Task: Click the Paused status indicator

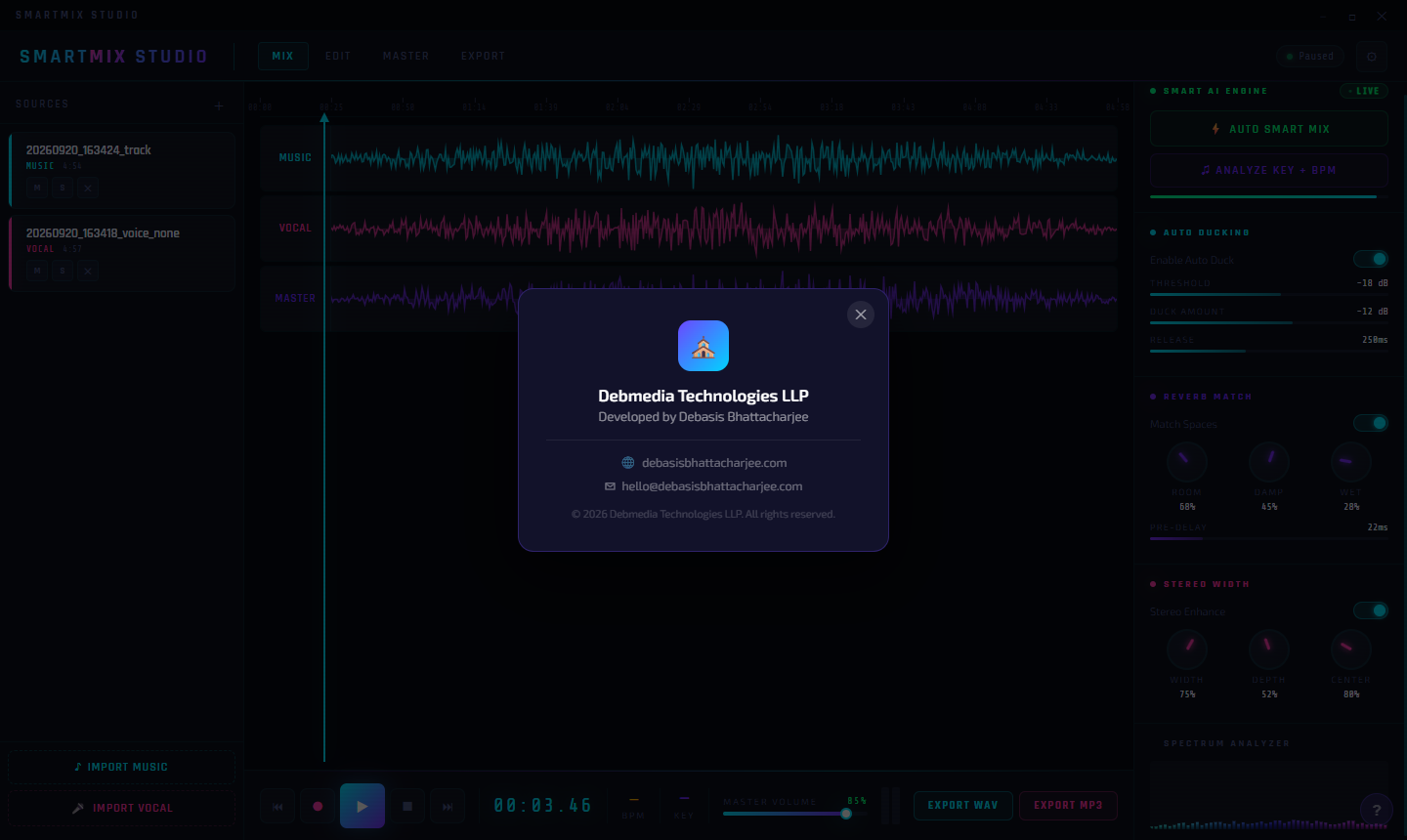Action: coord(1310,57)
